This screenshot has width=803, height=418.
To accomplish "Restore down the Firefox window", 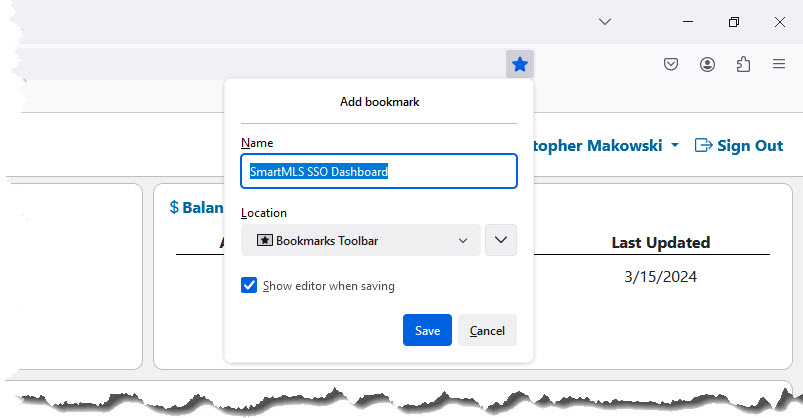I will (734, 22).
